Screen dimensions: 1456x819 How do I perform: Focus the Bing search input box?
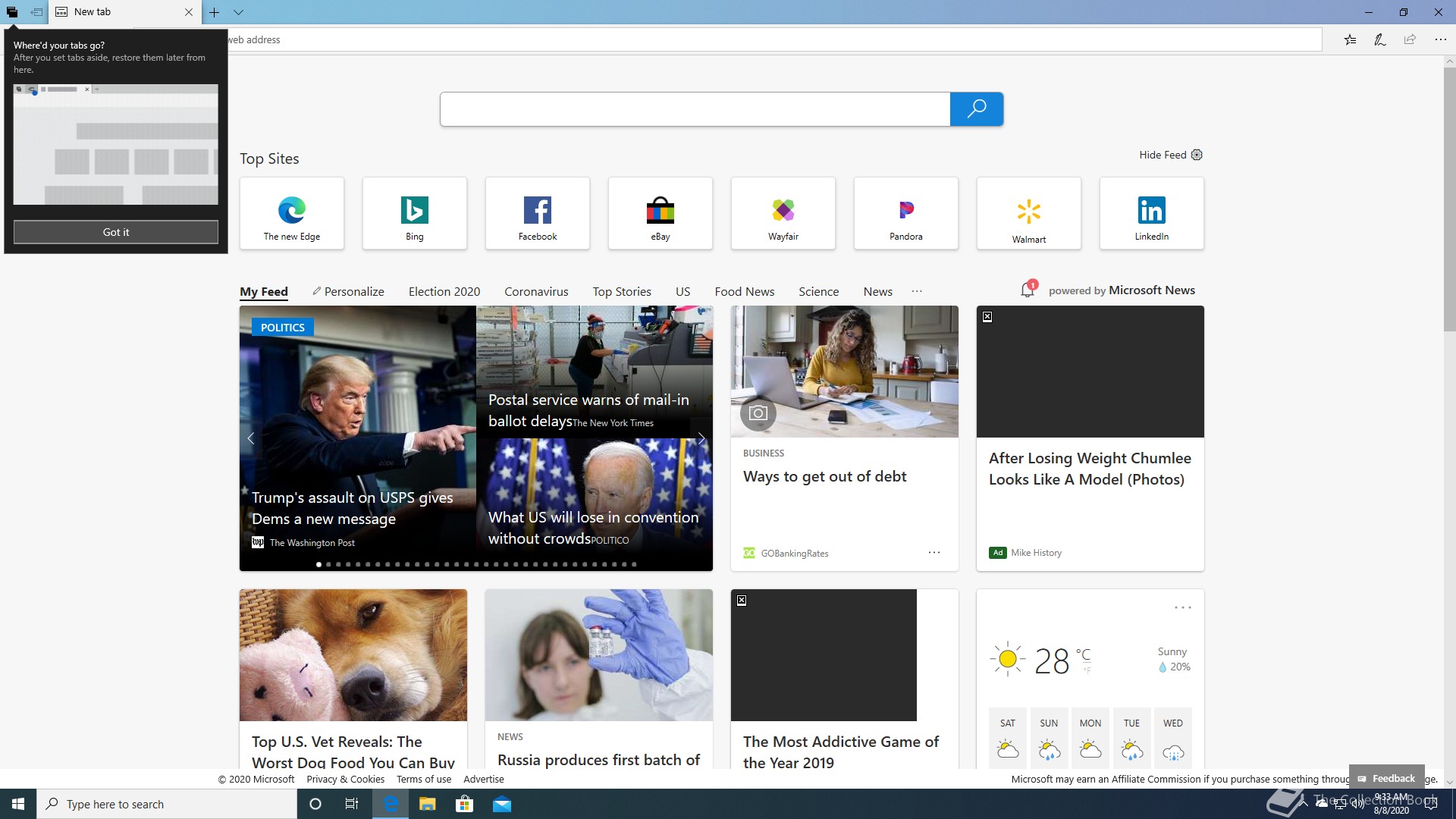point(695,108)
